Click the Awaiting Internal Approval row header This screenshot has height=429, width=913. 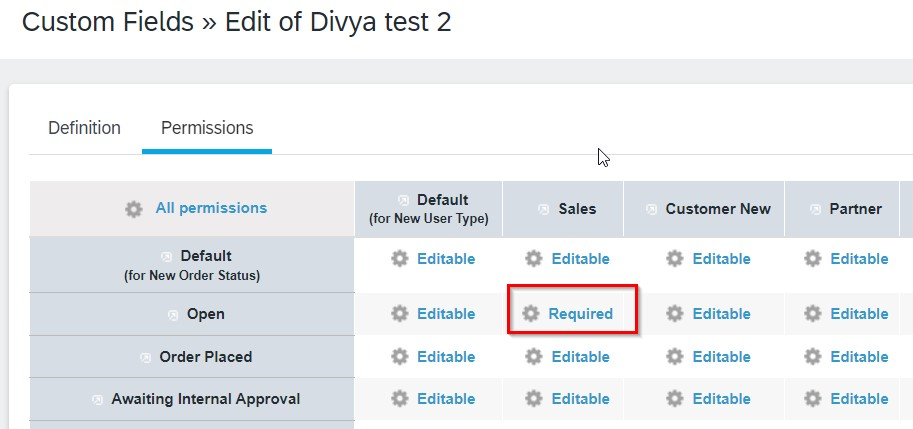(192, 399)
